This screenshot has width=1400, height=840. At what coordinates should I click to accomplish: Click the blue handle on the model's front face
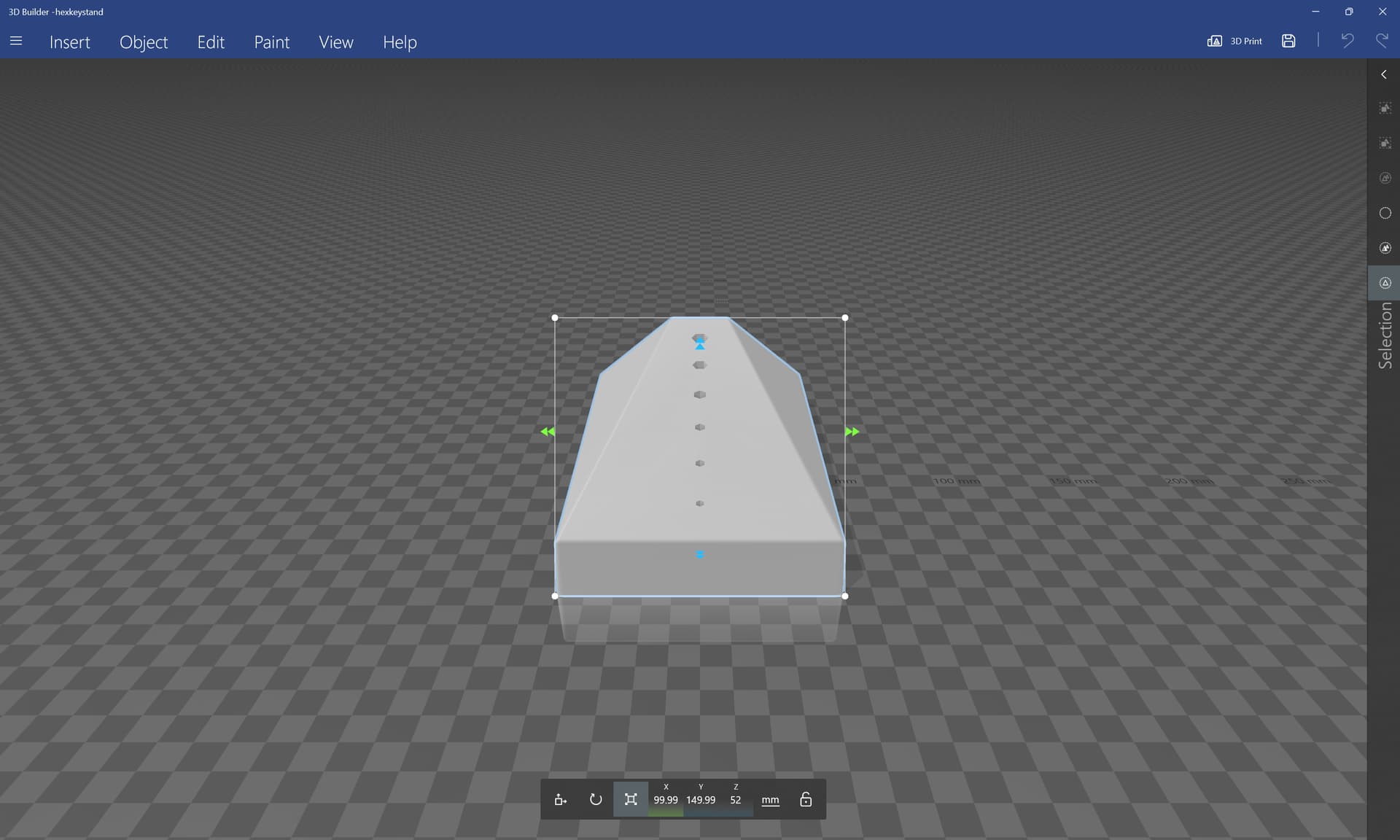(700, 555)
